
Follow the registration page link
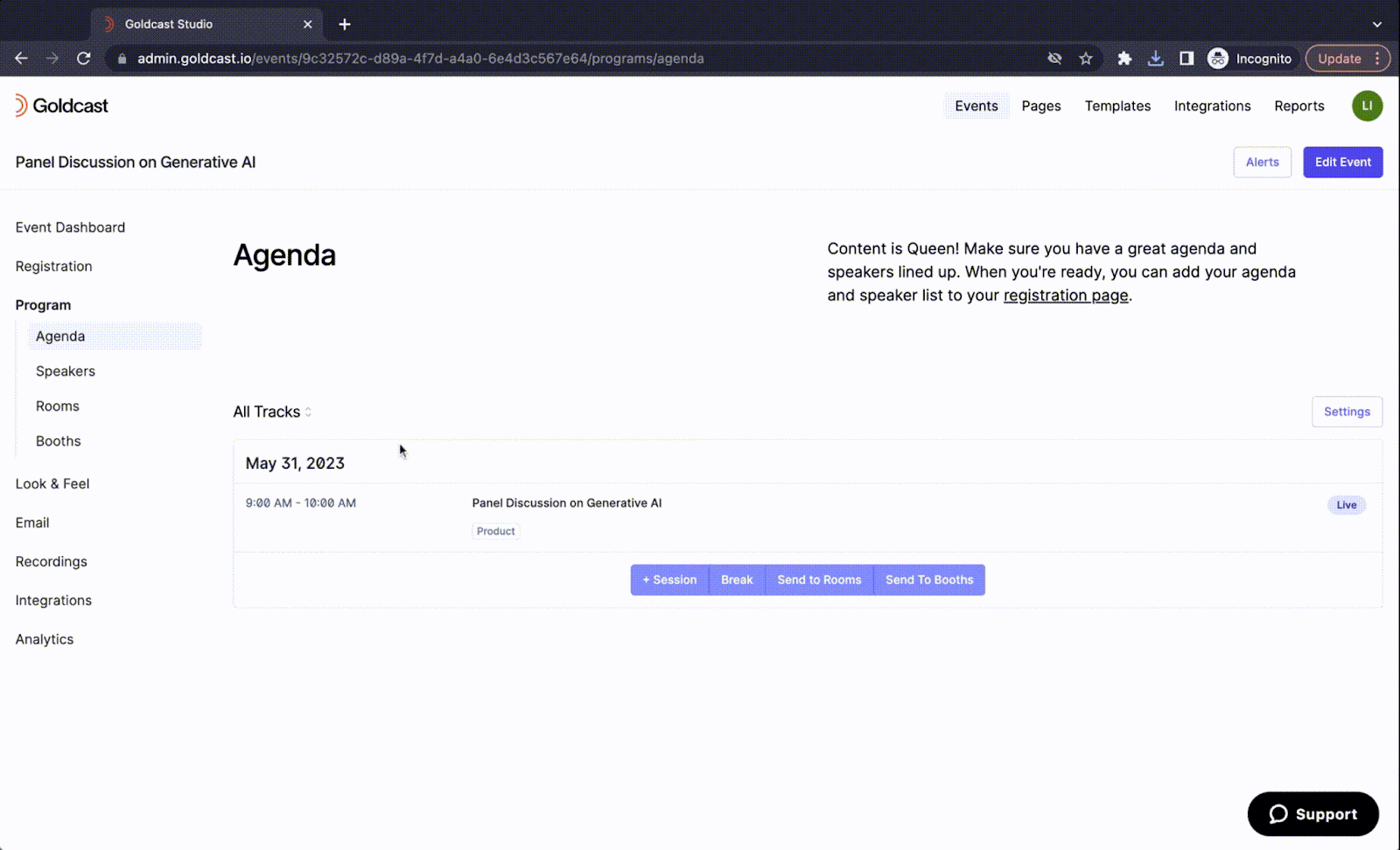[1066, 296]
